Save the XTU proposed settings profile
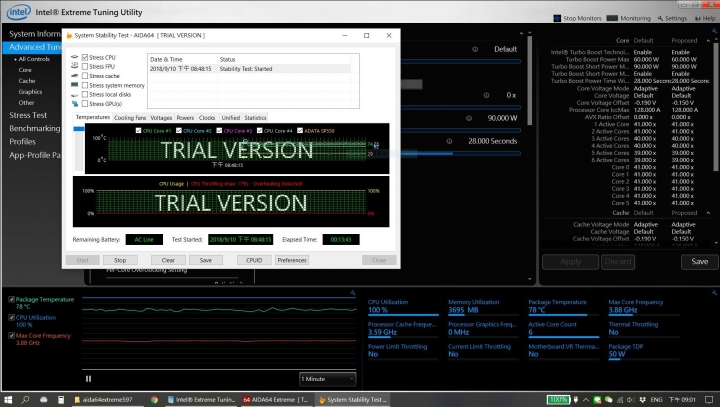 (699, 261)
